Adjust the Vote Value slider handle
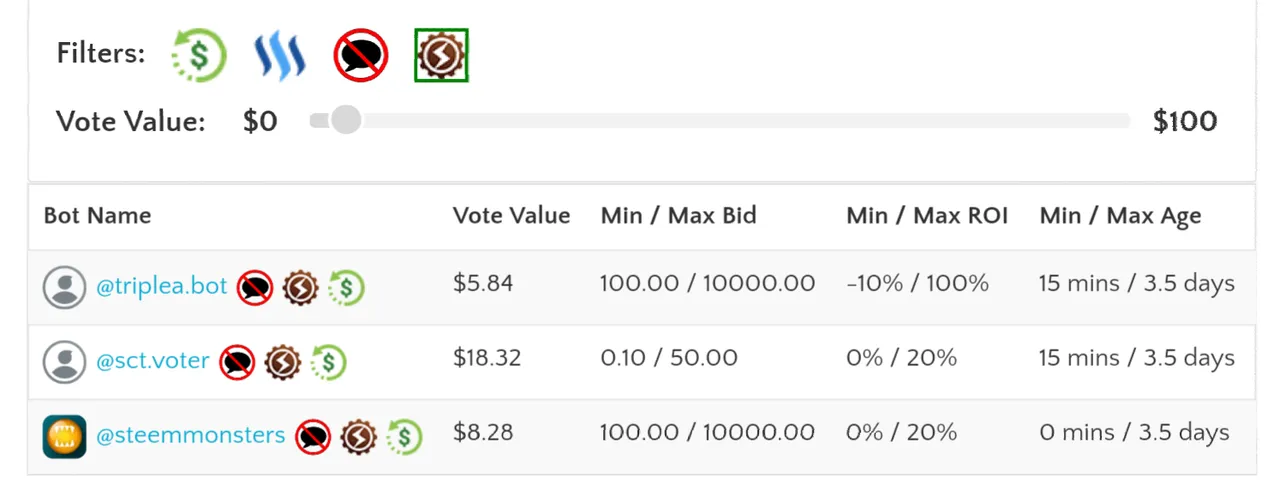The width and height of the screenshot is (1280, 503). tap(346, 121)
